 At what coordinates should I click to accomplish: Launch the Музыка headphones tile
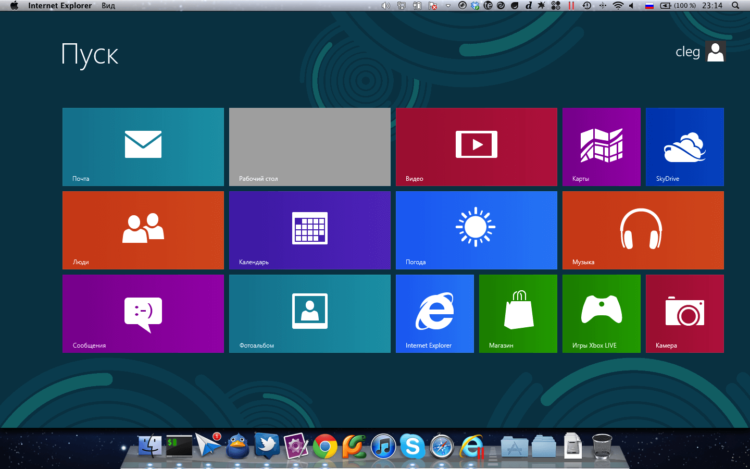[x=643, y=230]
